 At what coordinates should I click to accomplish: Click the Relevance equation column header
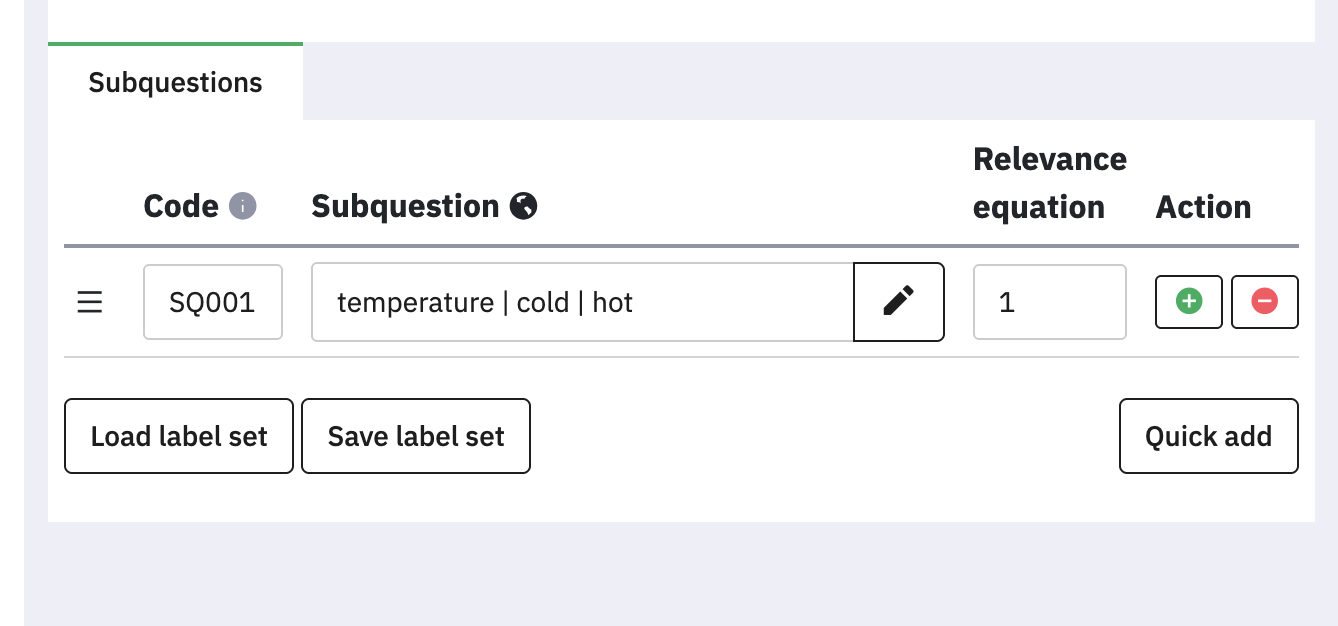click(1049, 183)
